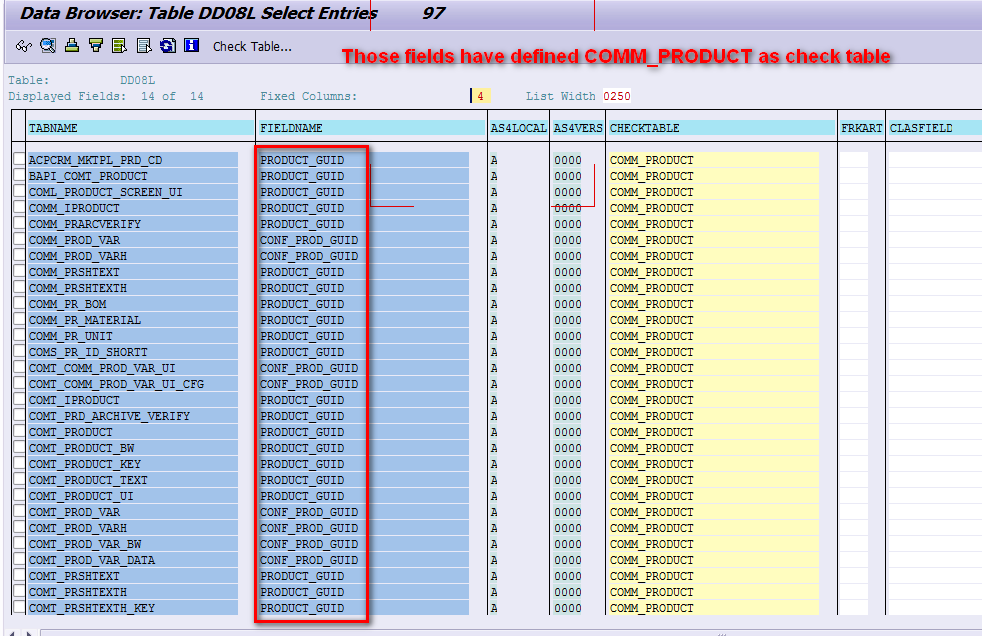This screenshot has height=636, width=982.
Task: Click the glasses Display icon
Action: pos(24,46)
